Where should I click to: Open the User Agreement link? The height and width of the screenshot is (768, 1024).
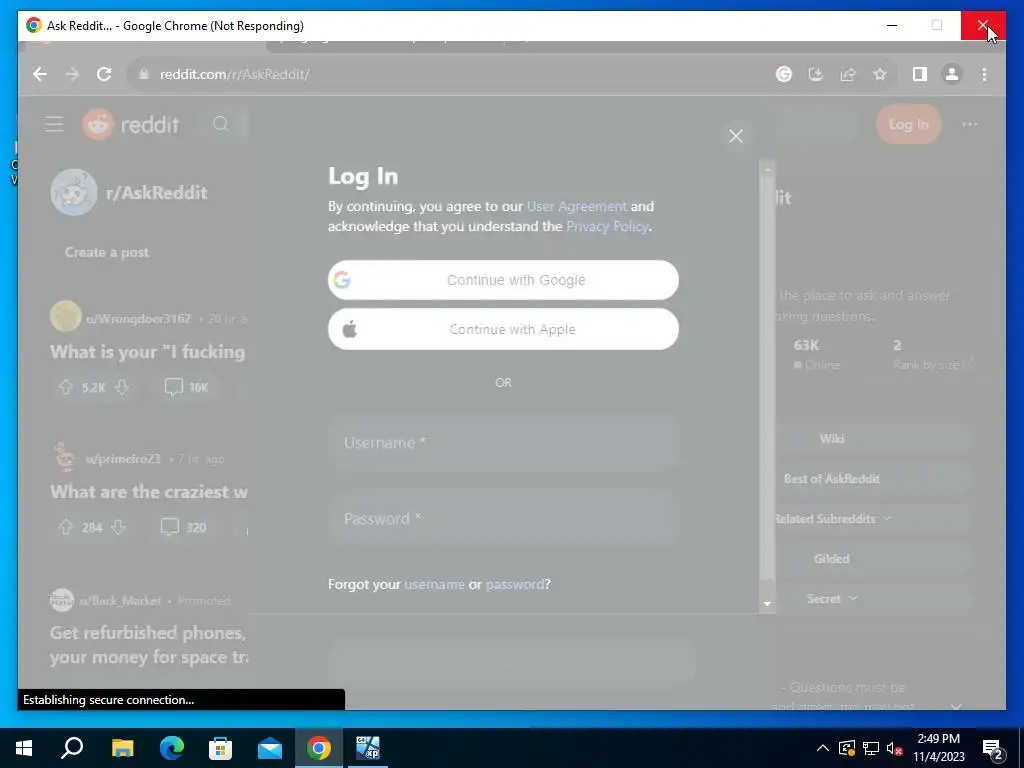[577, 206]
